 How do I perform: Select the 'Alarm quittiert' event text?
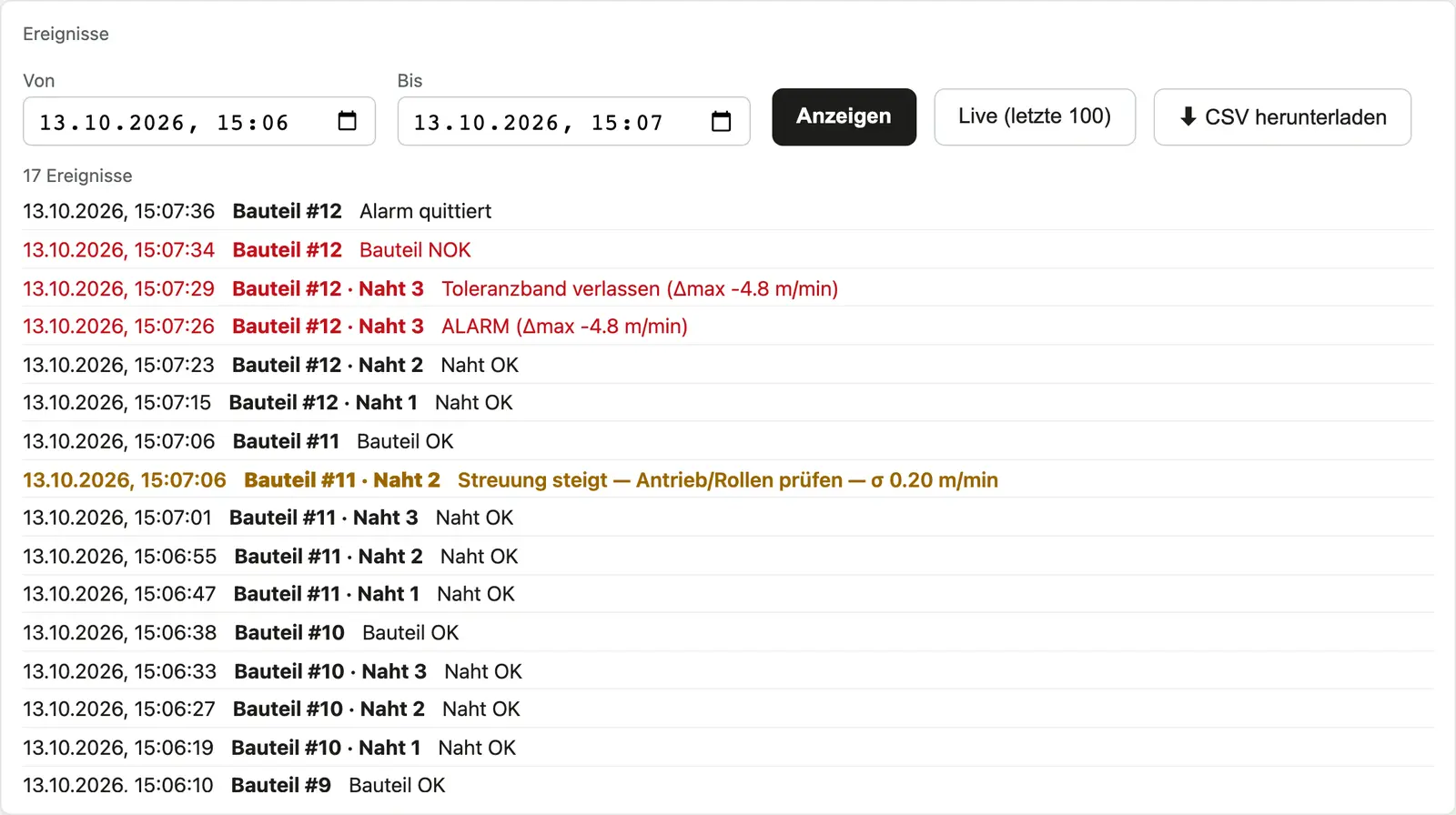tap(425, 211)
